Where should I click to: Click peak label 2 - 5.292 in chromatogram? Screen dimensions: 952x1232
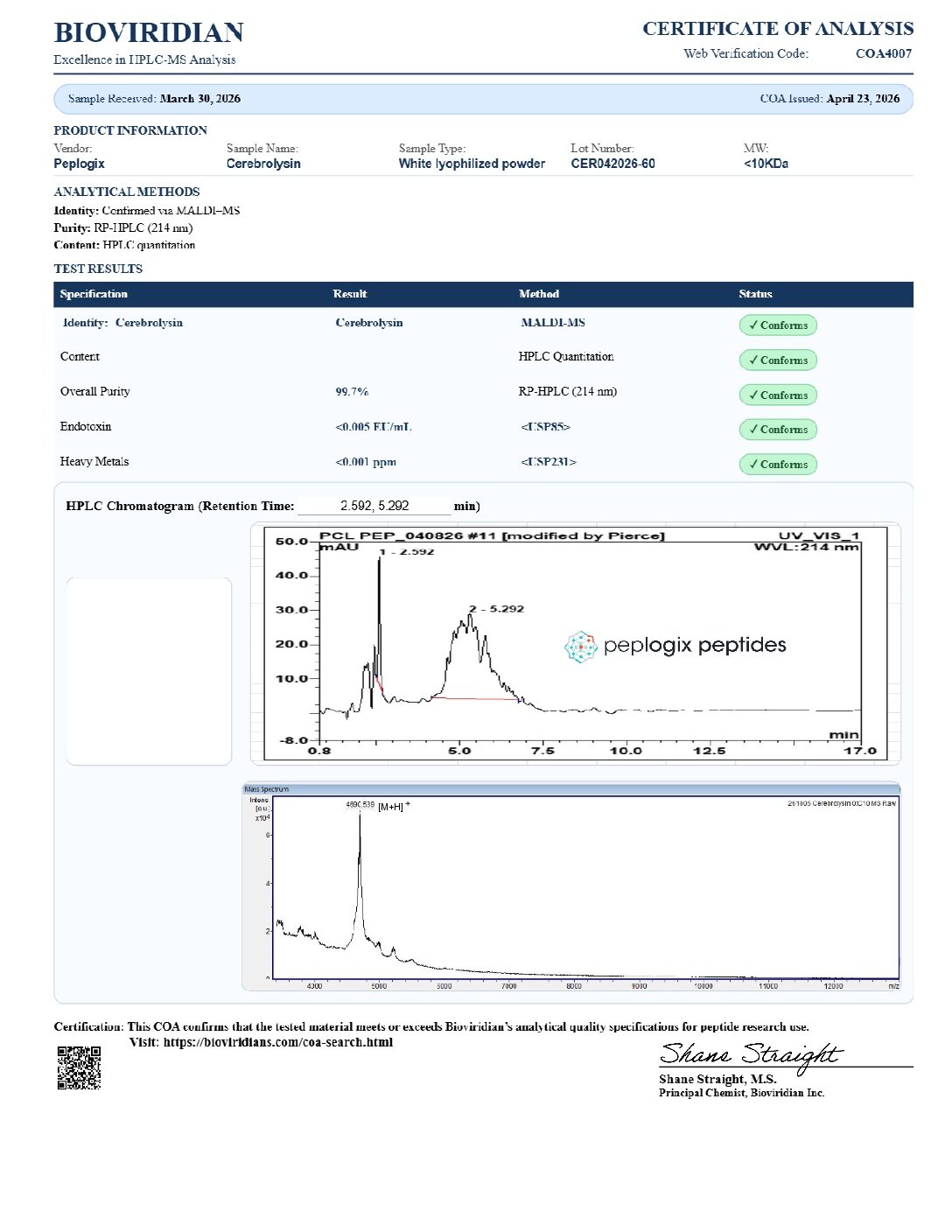tap(496, 609)
